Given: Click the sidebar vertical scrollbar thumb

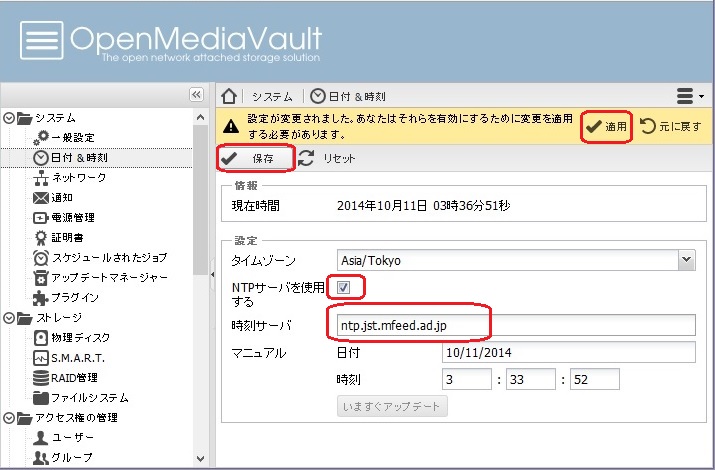Looking at the screenshot, I should point(200,200).
